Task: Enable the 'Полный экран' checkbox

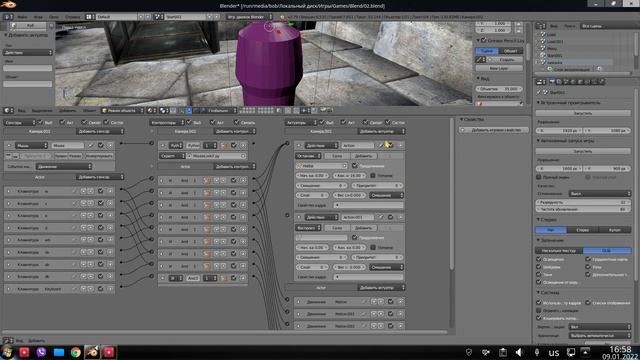Action: [539, 177]
